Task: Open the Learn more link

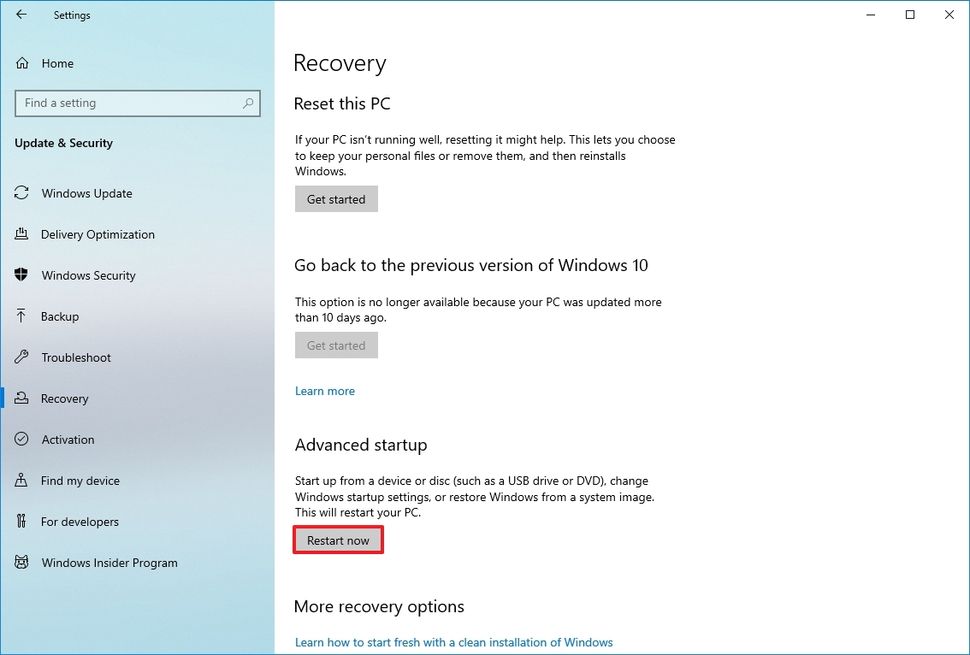Action: coord(324,390)
